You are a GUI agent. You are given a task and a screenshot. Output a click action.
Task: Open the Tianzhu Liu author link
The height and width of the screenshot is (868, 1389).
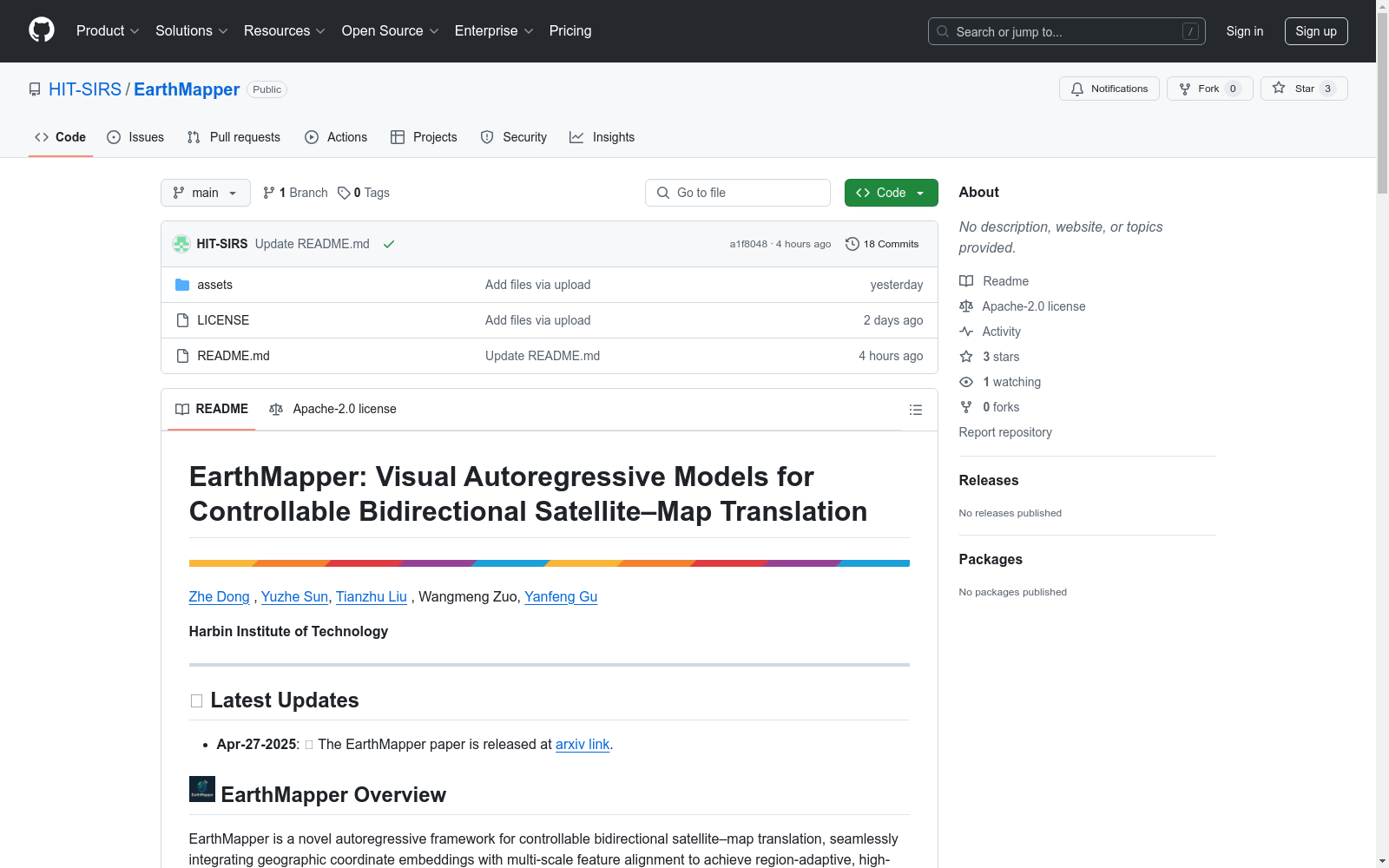(x=372, y=596)
